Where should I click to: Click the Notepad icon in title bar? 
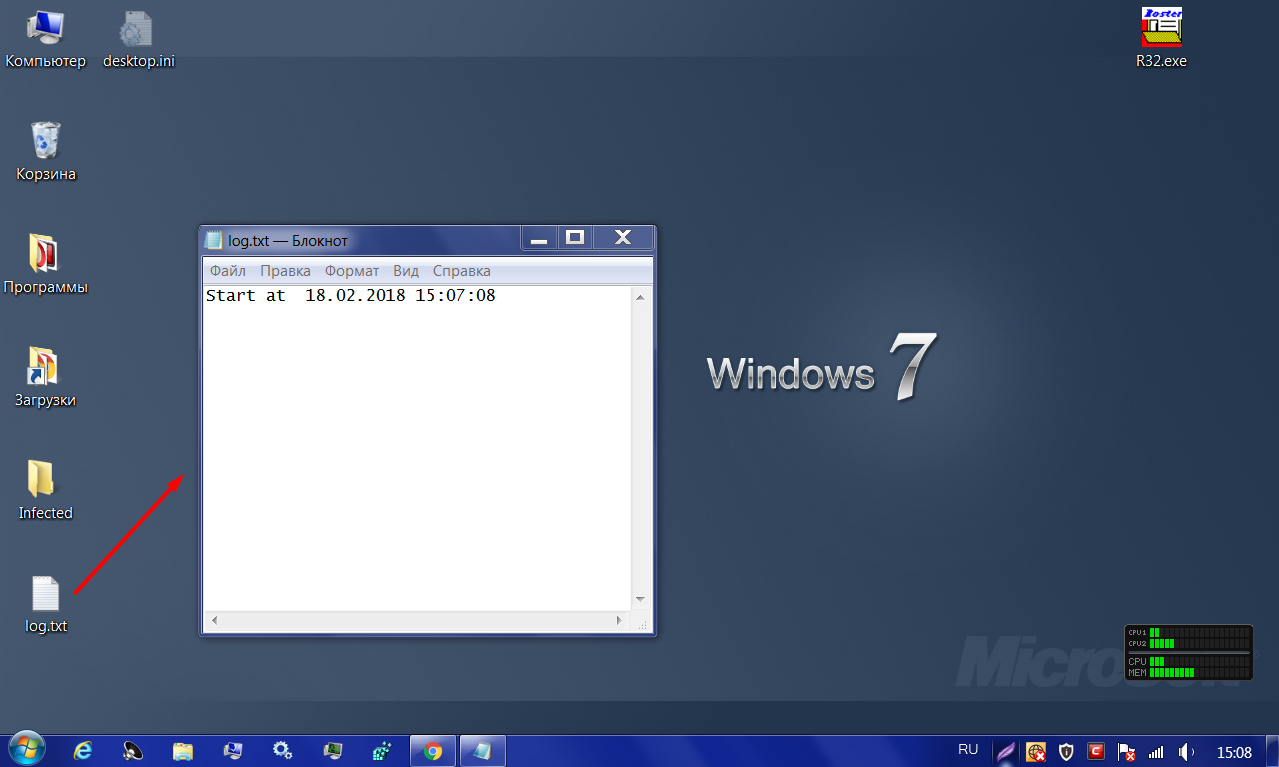pyautogui.click(x=213, y=240)
